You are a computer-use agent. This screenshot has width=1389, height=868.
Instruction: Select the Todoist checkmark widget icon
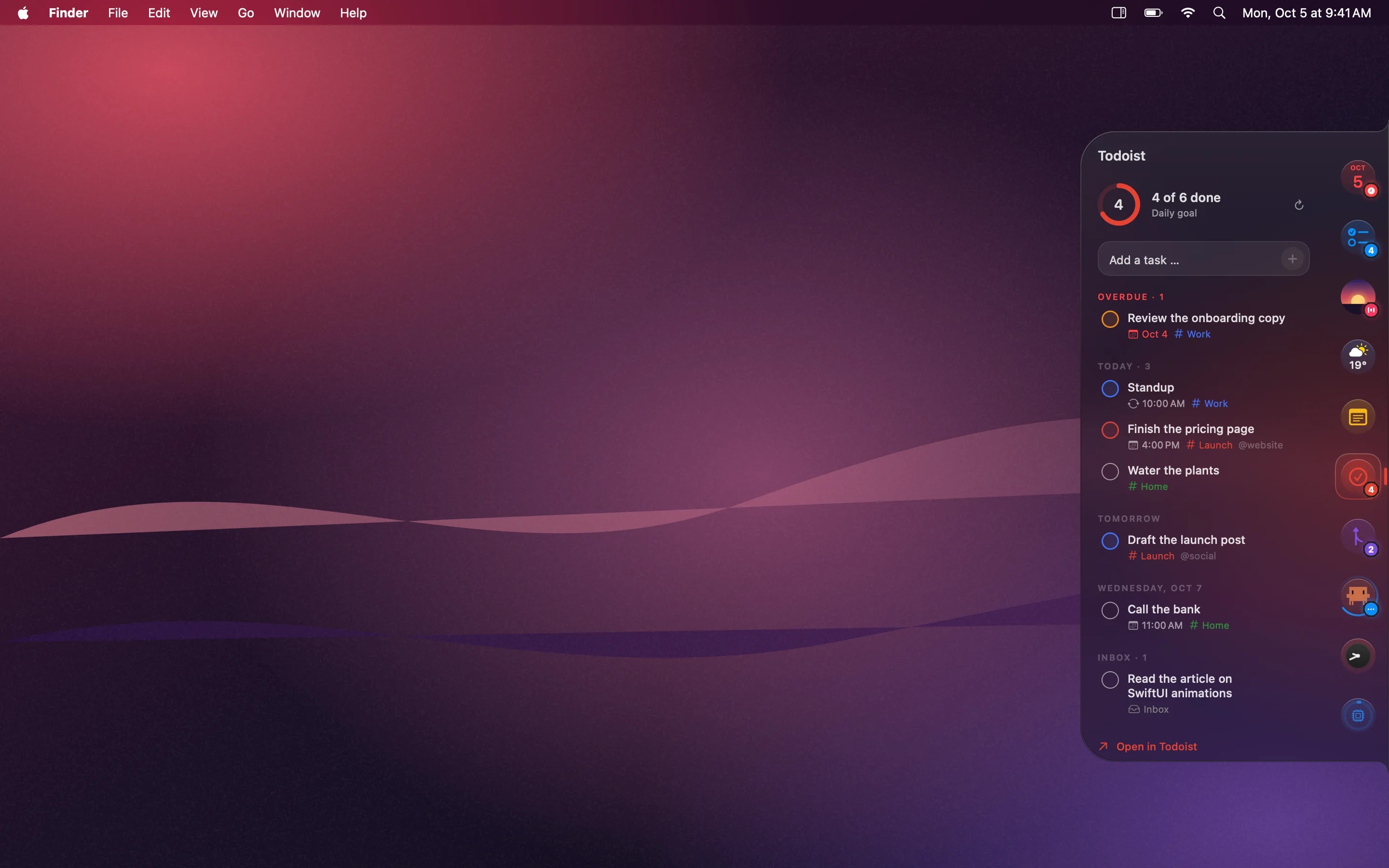point(1358,476)
